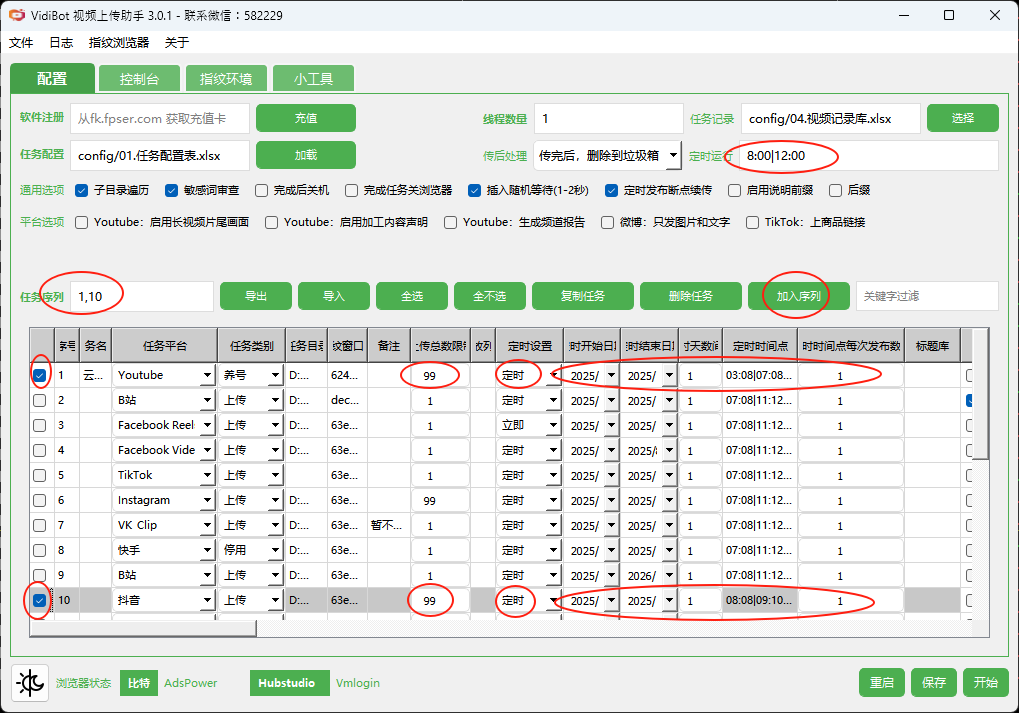
Task: Click the 加载 button
Action: click(x=306, y=155)
